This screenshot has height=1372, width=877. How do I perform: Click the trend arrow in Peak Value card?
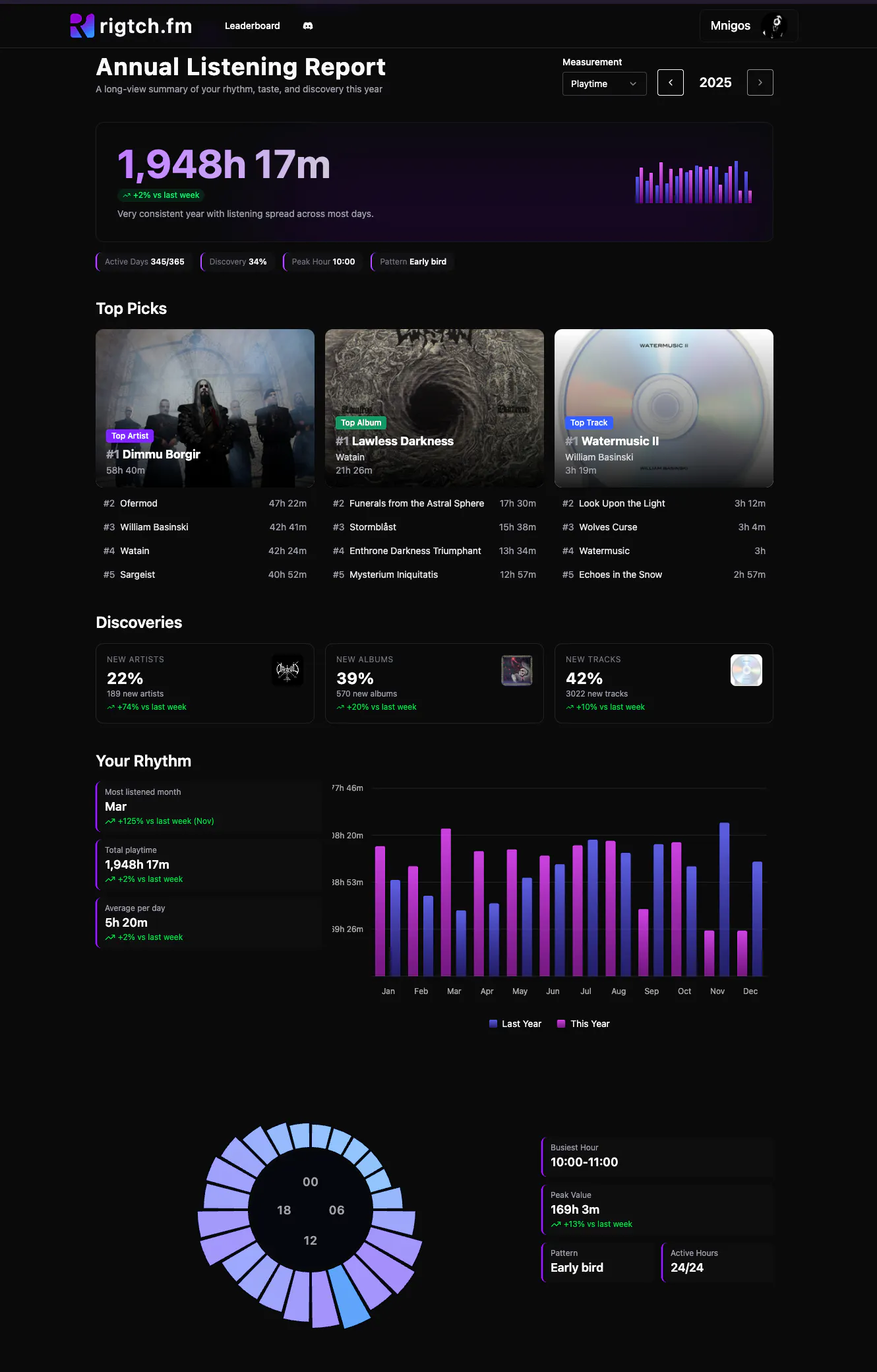(556, 1224)
